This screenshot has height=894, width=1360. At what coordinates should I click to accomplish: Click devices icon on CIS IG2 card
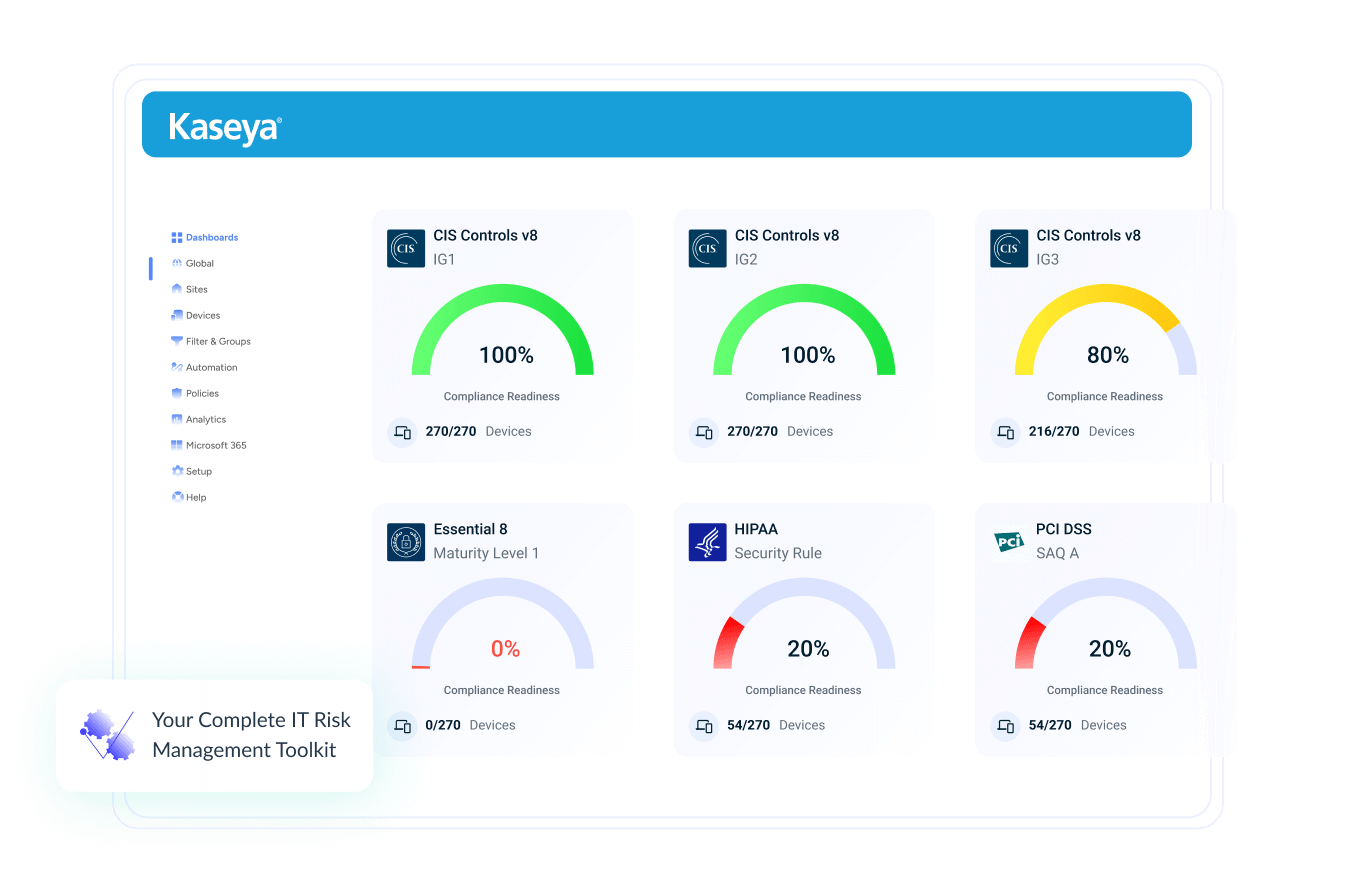pos(704,432)
